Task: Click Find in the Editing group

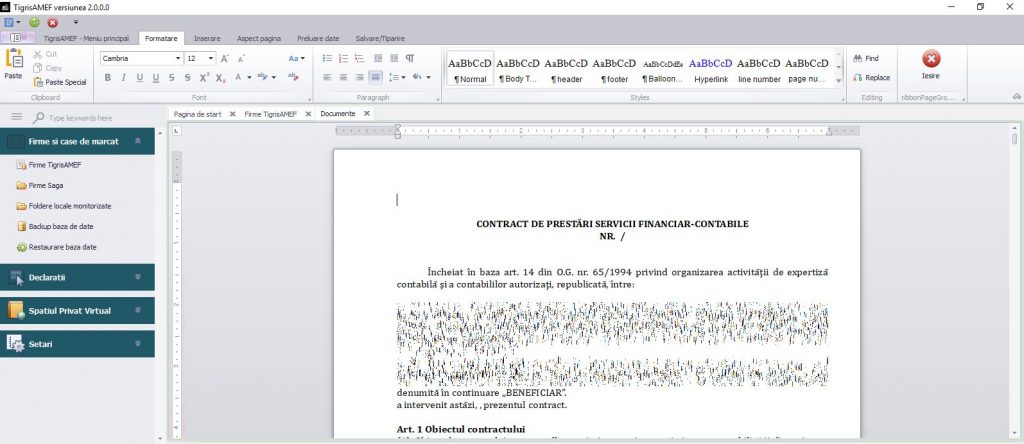Action: (x=866, y=58)
